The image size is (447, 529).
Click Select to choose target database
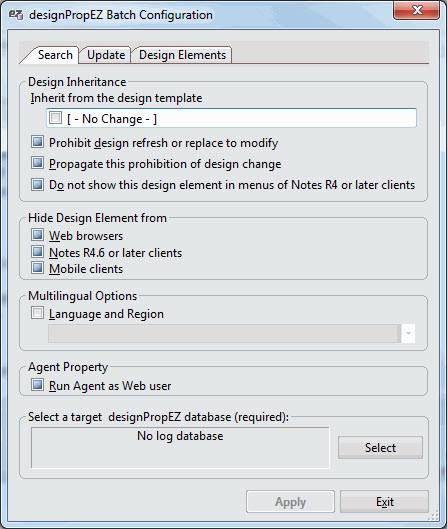pyautogui.click(x=380, y=448)
